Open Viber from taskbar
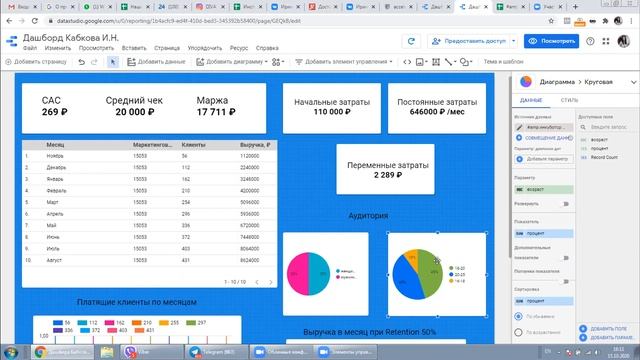This screenshot has width=640, height=360. click(x=151, y=352)
